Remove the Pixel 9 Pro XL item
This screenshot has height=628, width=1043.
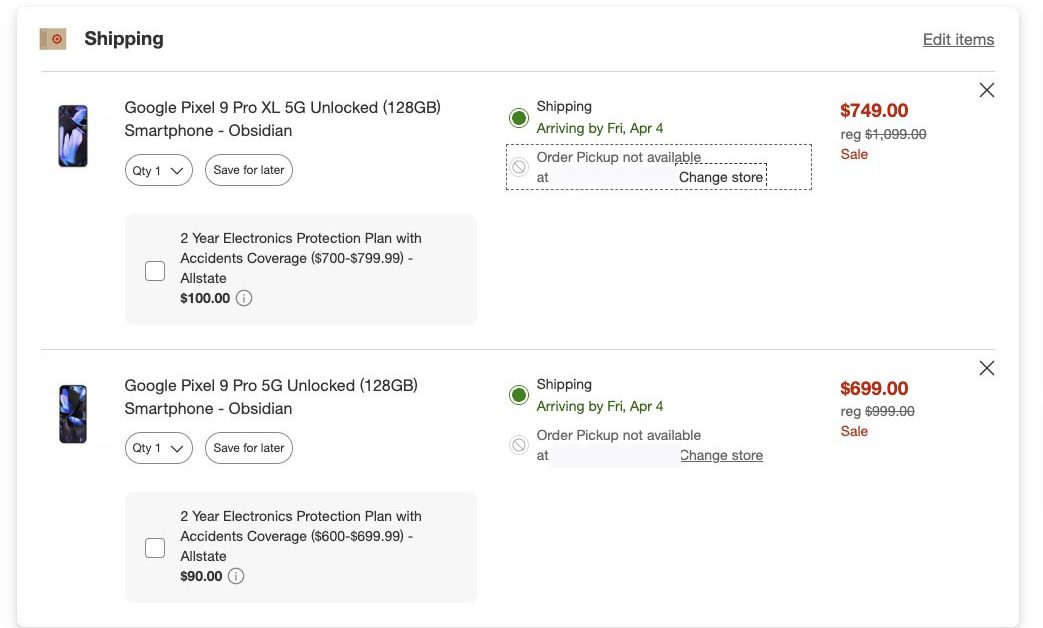[x=987, y=90]
